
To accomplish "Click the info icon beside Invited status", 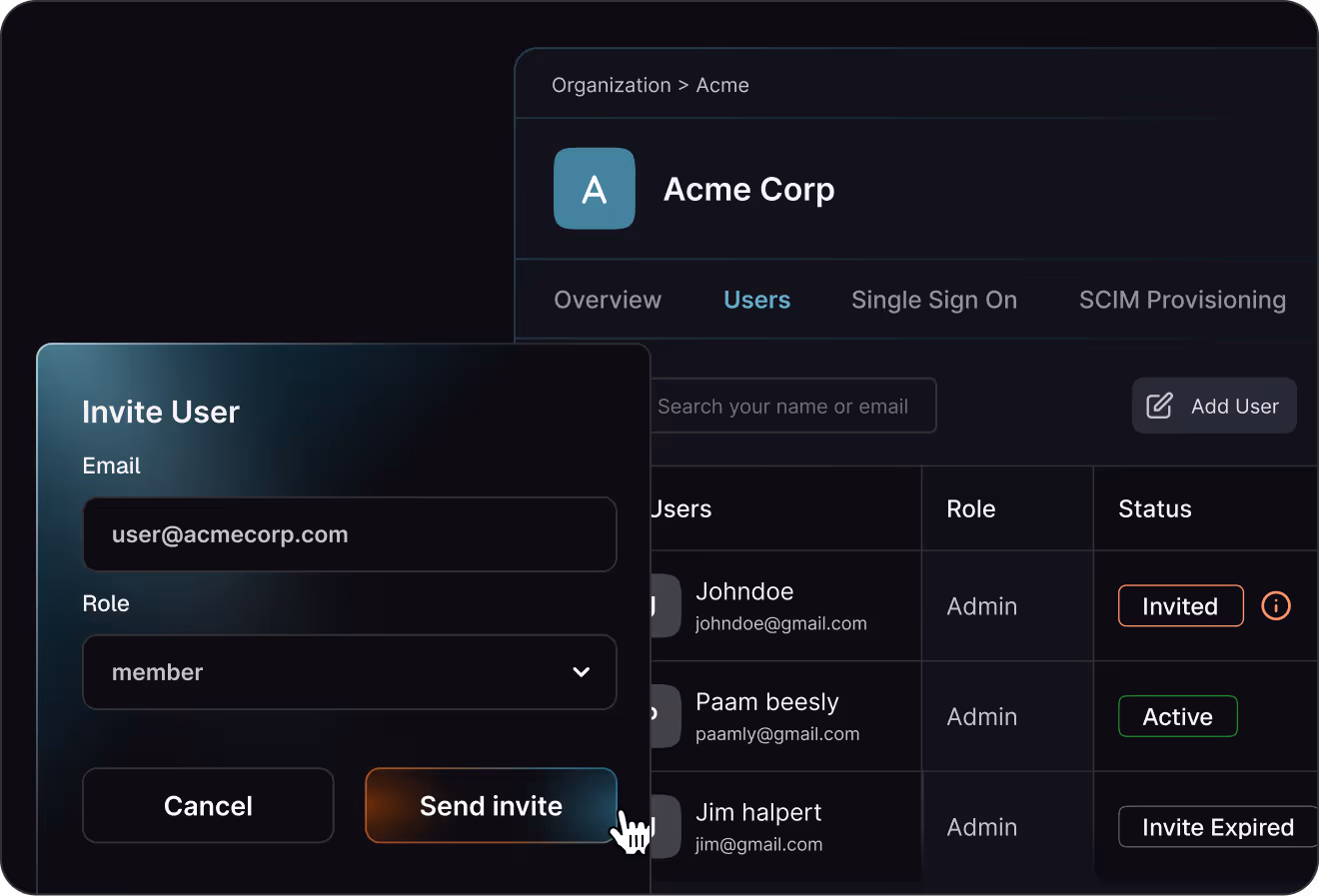I will coord(1276,605).
